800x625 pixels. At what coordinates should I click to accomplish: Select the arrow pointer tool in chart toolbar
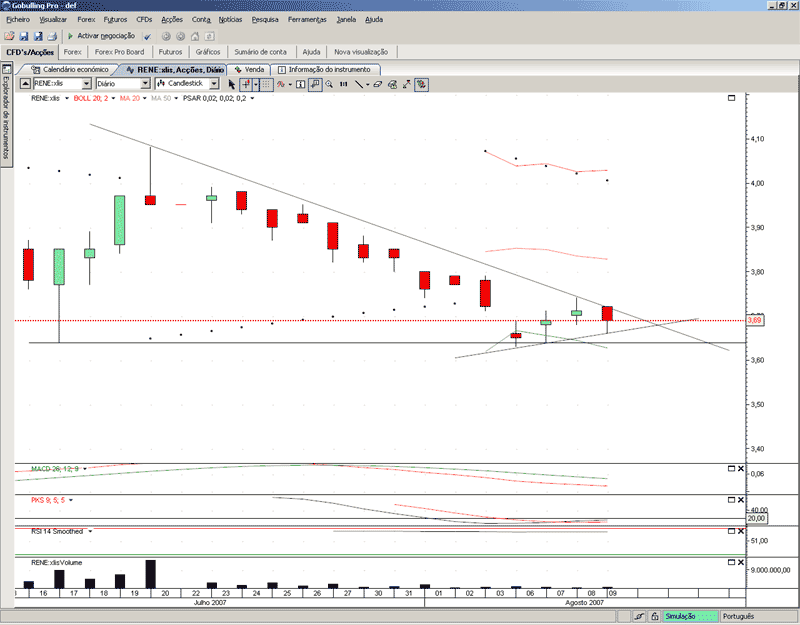coord(232,84)
